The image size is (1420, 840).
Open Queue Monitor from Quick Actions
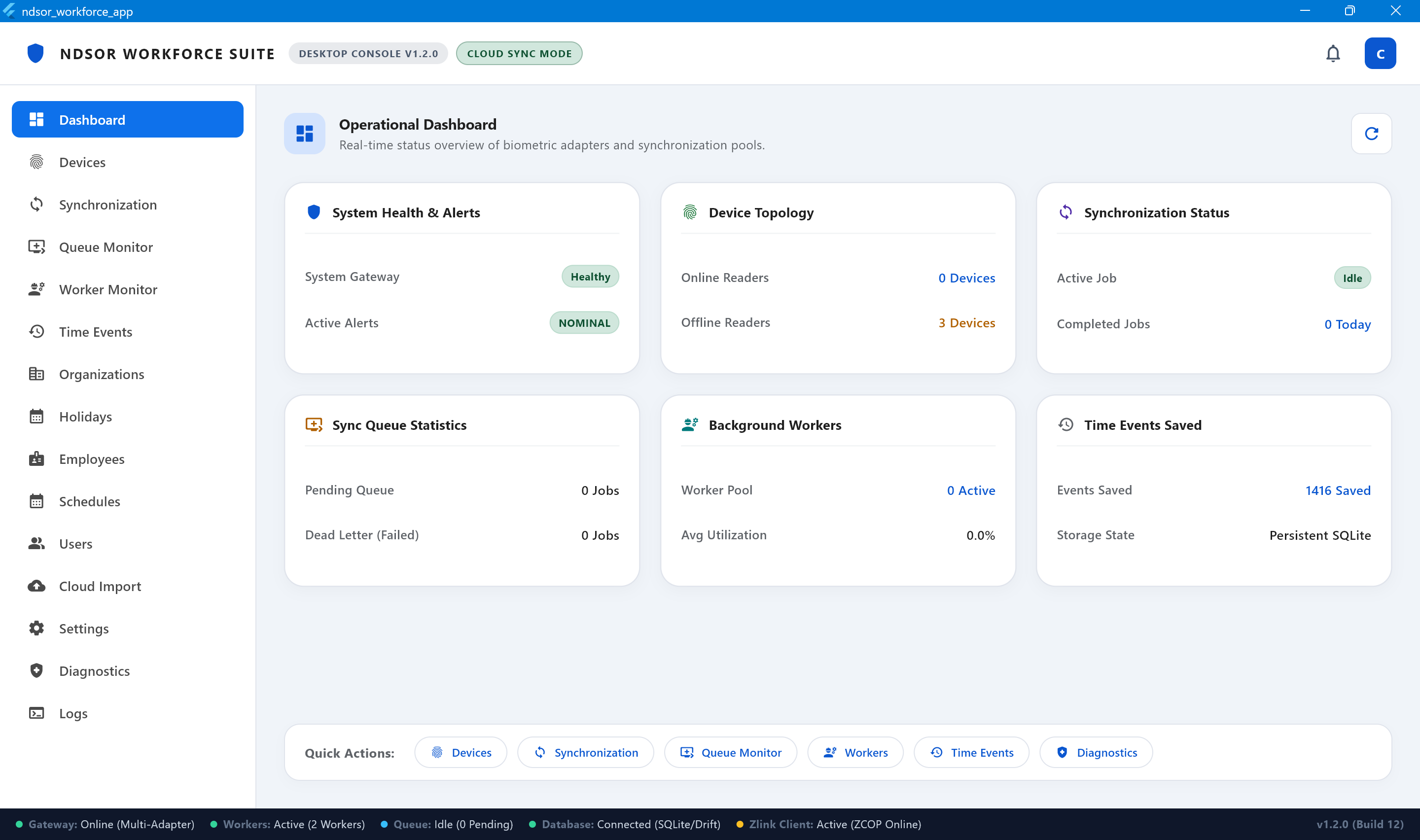[730, 752]
